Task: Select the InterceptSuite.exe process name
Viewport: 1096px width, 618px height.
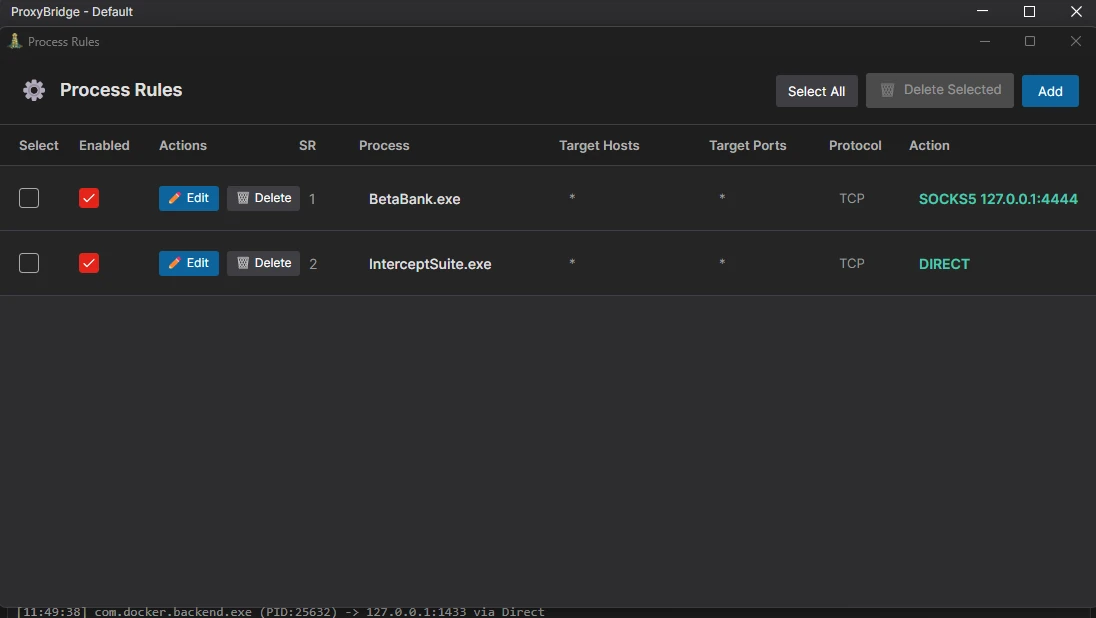Action: tap(430, 264)
